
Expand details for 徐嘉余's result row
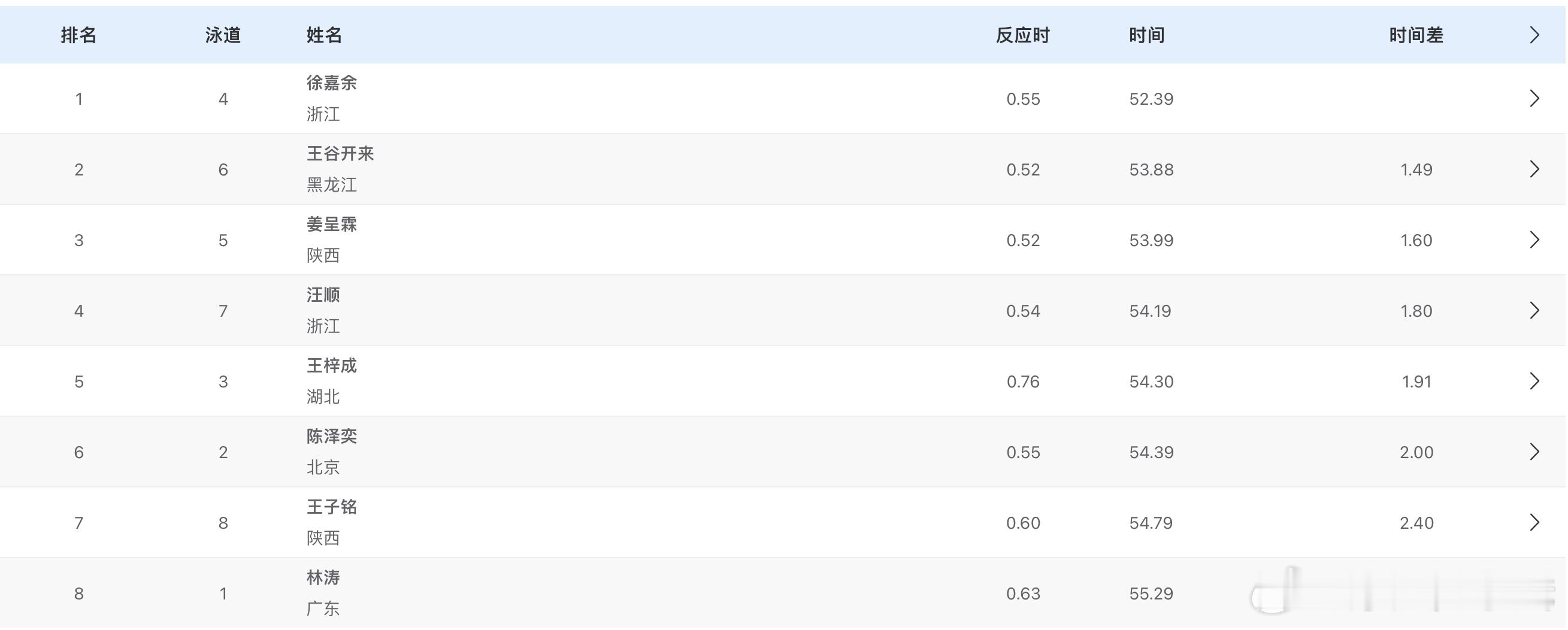pyautogui.click(x=1533, y=98)
